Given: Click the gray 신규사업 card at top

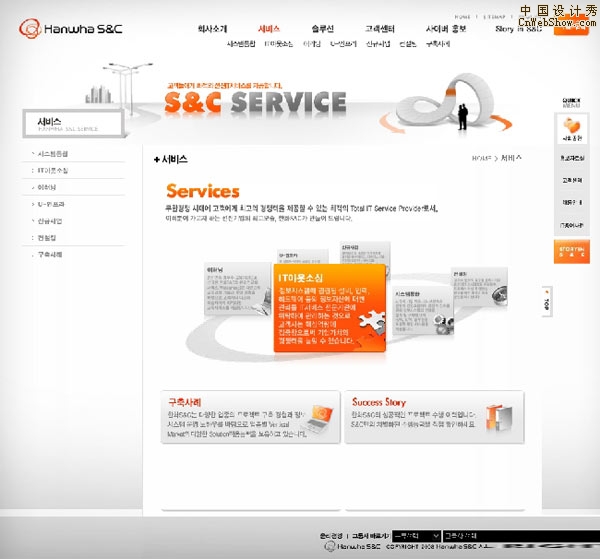Looking at the screenshot, I should click(x=365, y=253).
